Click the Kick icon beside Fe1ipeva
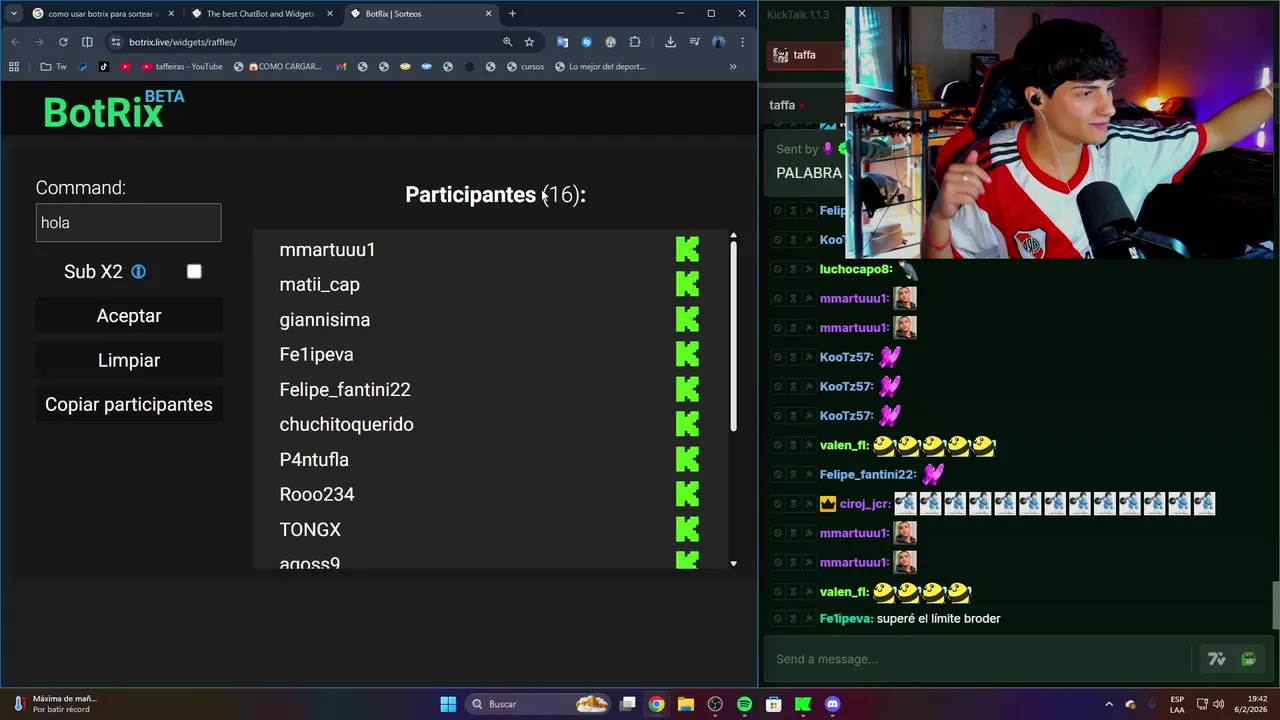This screenshot has width=1280, height=720. tap(687, 355)
